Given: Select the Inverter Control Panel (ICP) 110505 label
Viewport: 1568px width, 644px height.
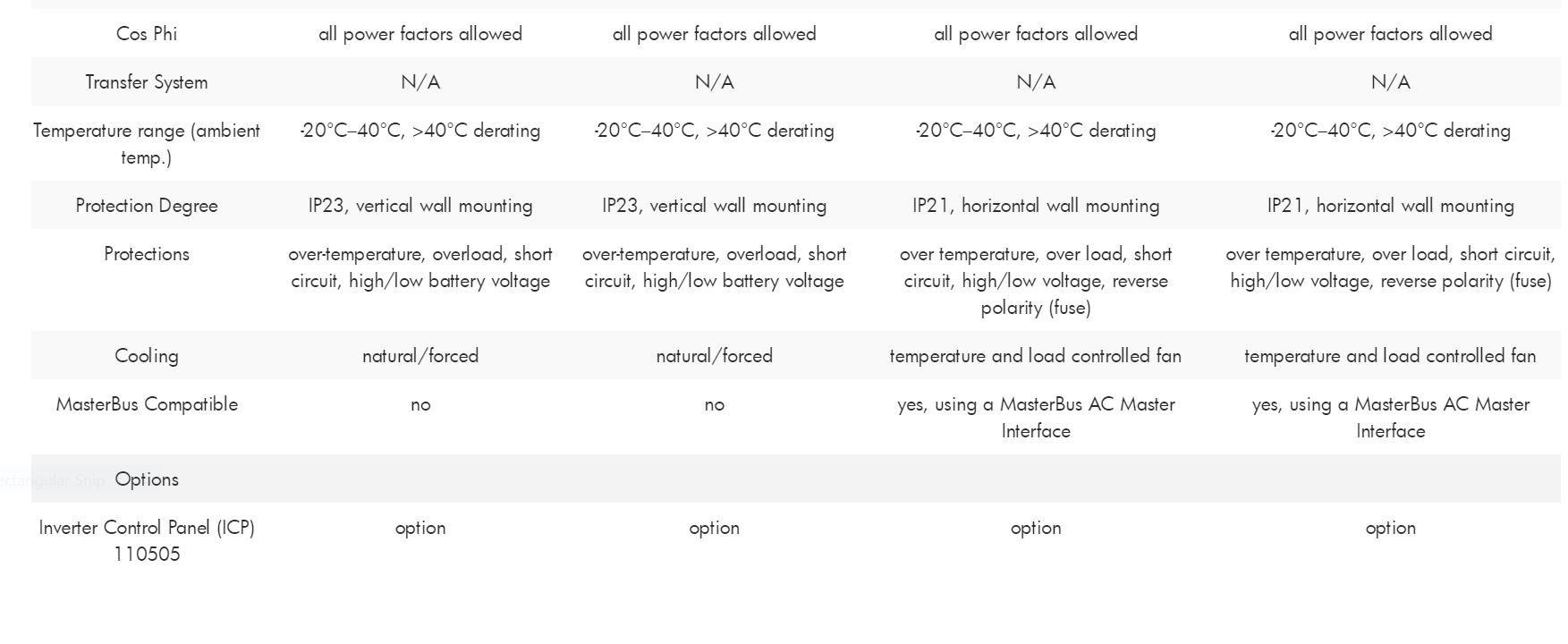Looking at the screenshot, I should 147,541.
